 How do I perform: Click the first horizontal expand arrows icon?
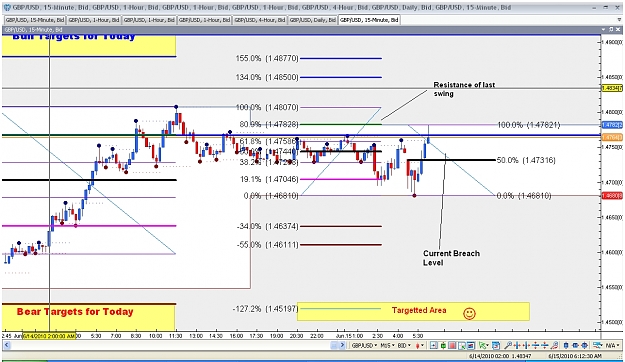pyautogui.click(x=517, y=345)
